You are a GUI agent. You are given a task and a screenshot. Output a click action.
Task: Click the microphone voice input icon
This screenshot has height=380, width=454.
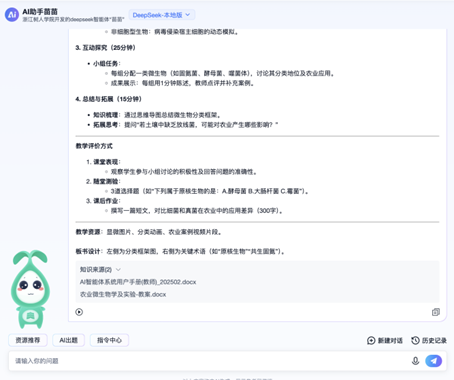click(x=415, y=361)
